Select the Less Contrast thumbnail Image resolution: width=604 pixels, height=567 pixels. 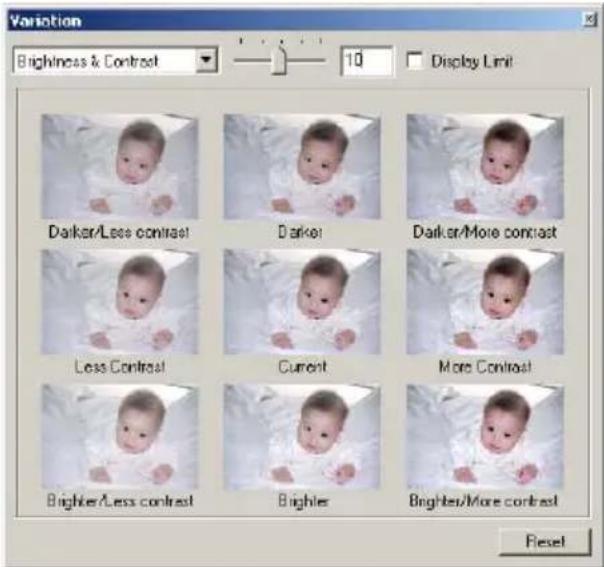[x=120, y=302]
